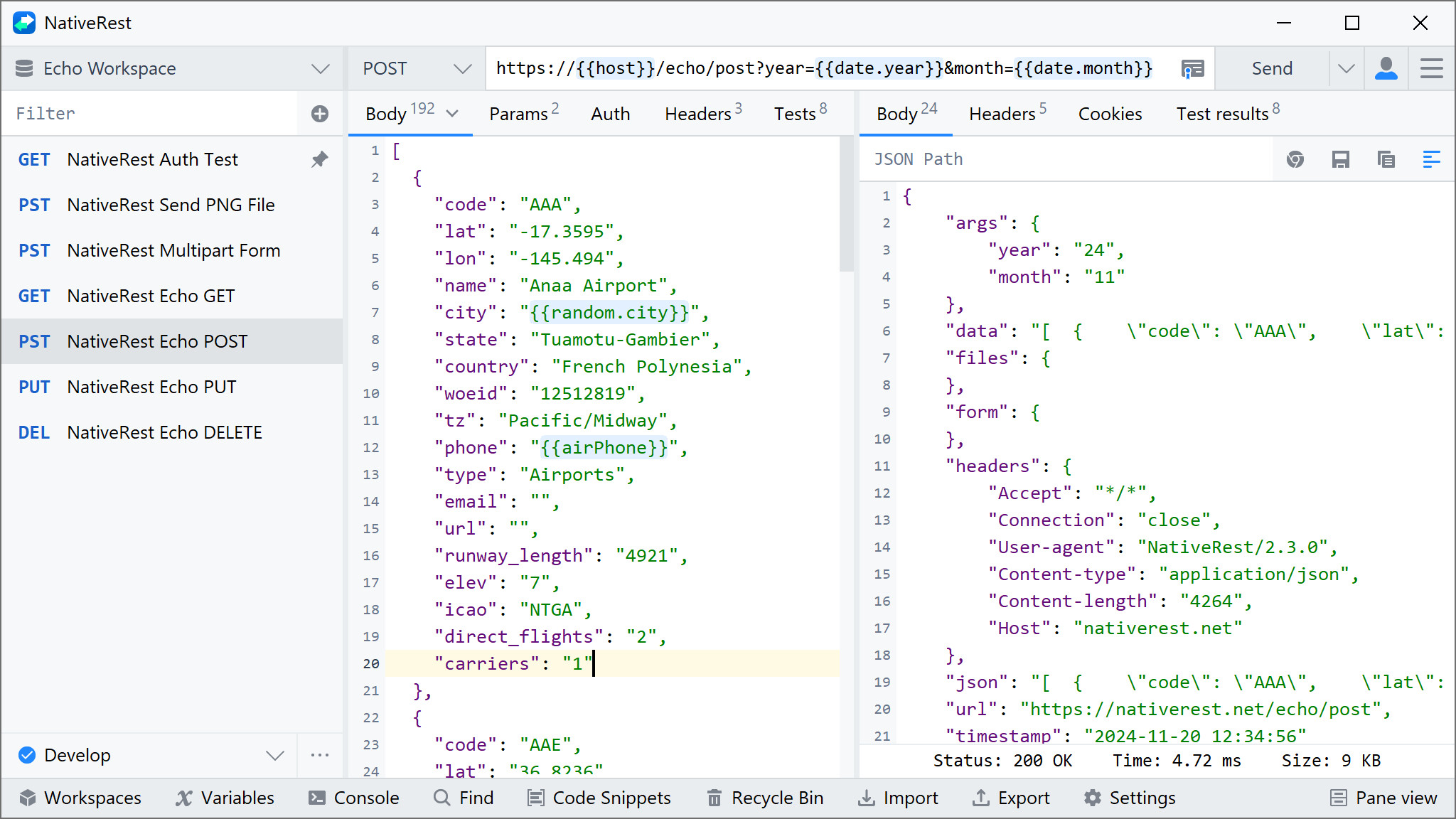Add a new request with the plus icon
The width and height of the screenshot is (1456, 819).
click(319, 113)
